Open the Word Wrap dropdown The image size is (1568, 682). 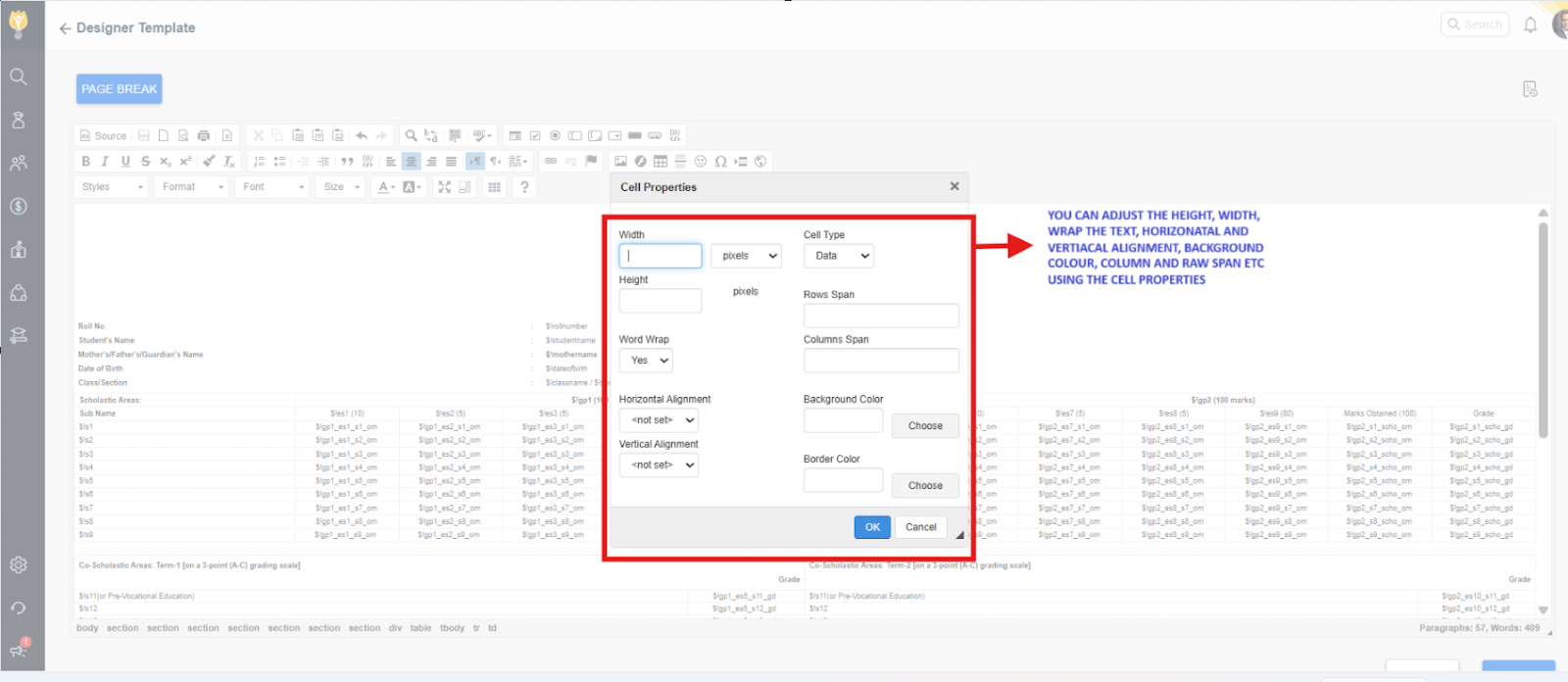coord(646,361)
